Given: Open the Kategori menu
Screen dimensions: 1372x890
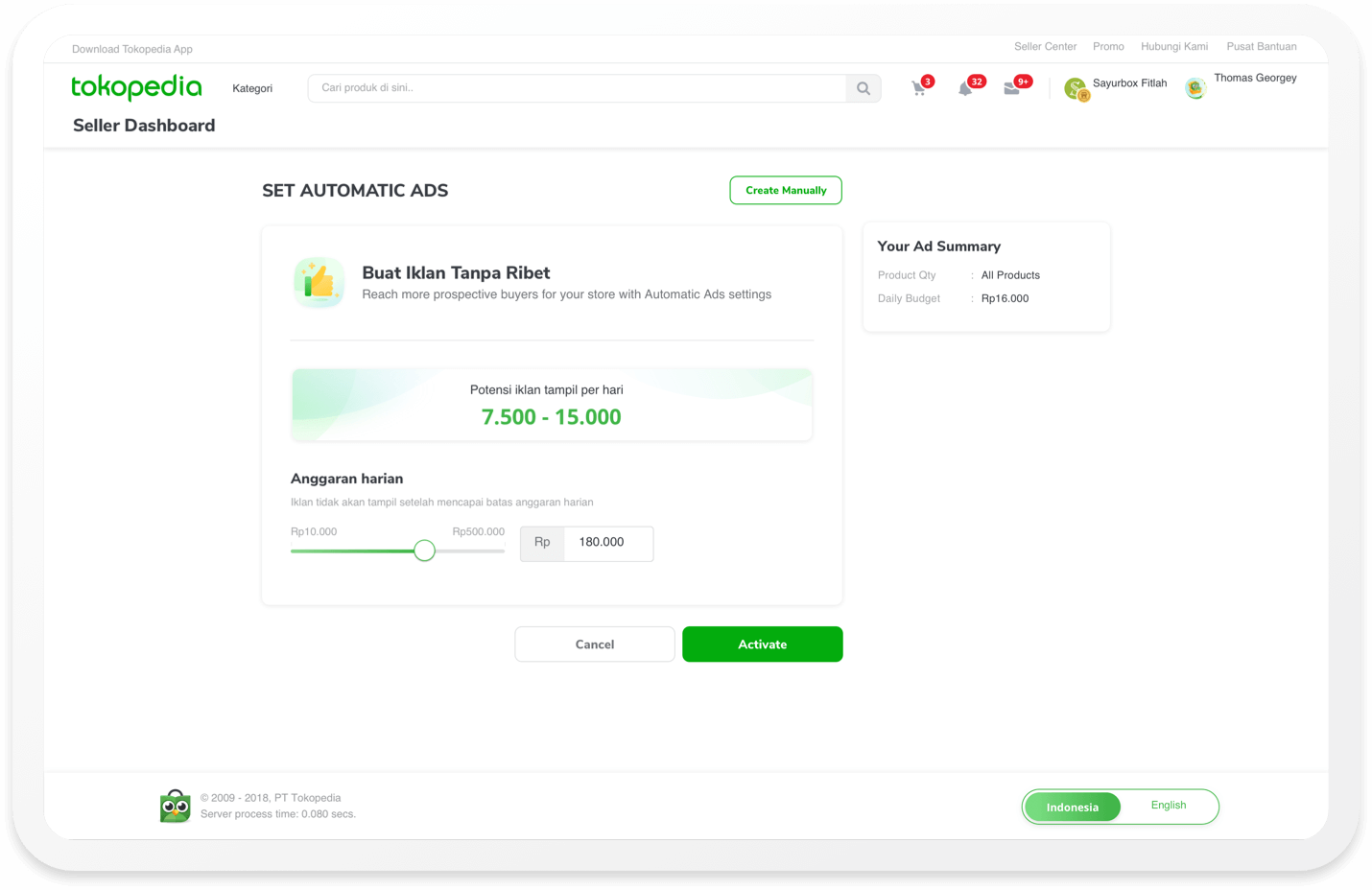Looking at the screenshot, I should 252,88.
